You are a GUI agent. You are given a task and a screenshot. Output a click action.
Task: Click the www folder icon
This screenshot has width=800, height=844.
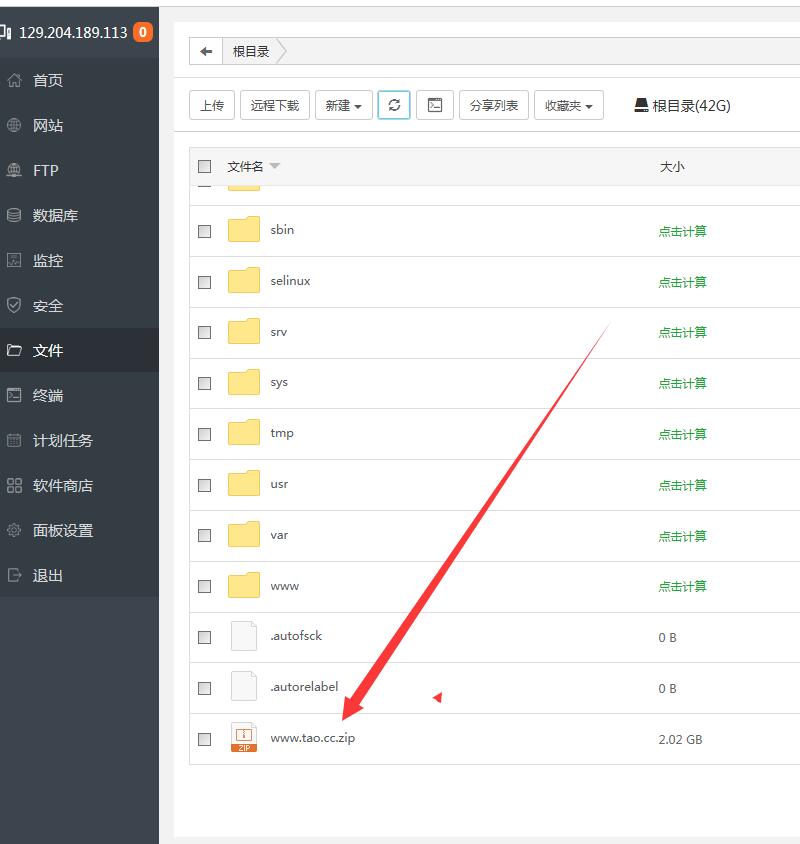pyautogui.click(x=244, y=586)
